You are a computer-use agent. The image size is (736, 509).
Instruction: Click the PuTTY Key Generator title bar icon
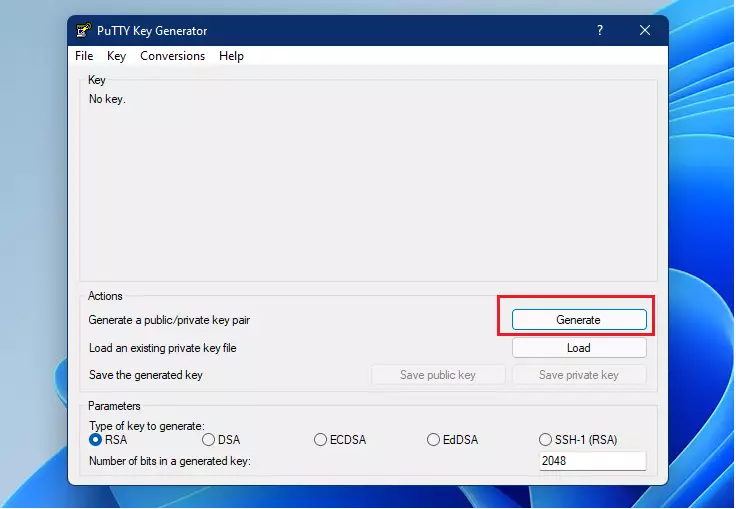(84, 31)
